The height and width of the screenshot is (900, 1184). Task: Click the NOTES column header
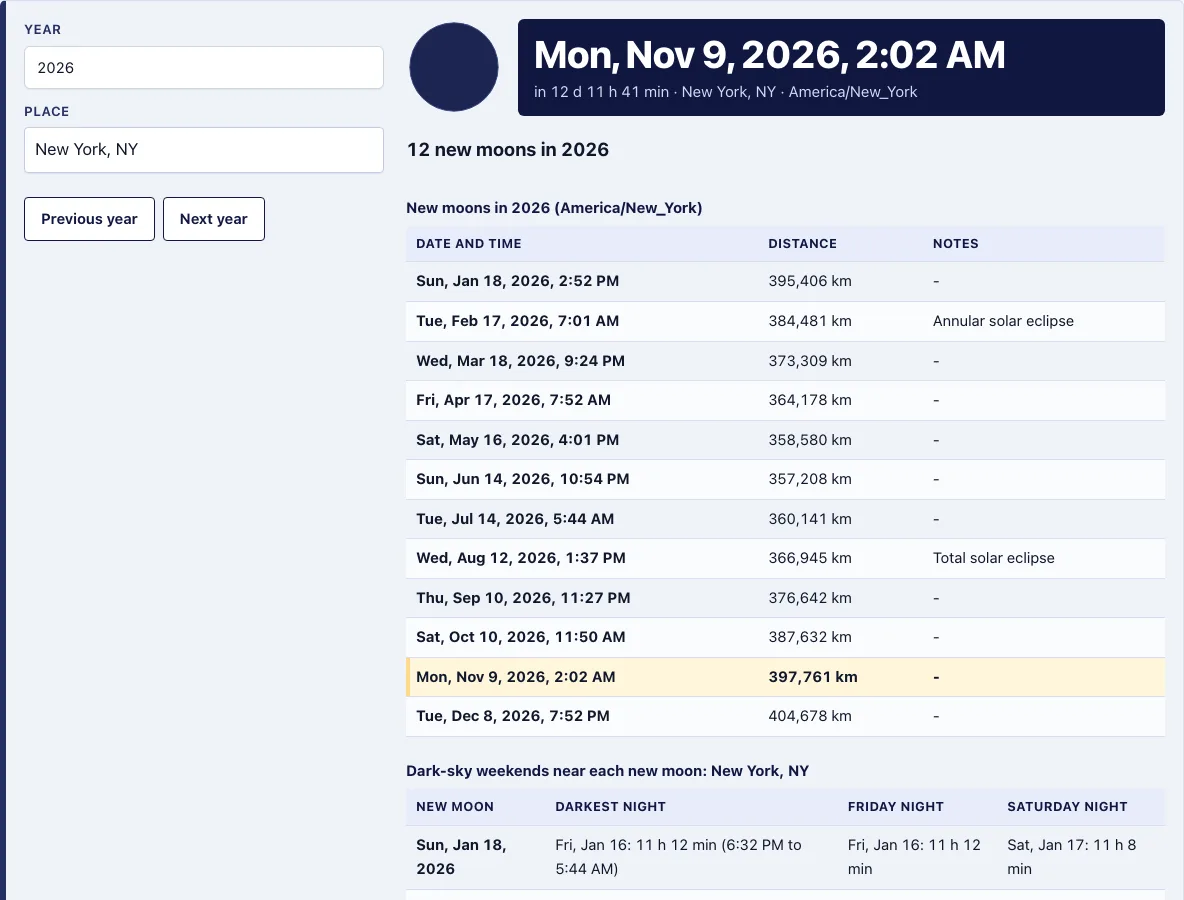[955, 244]
